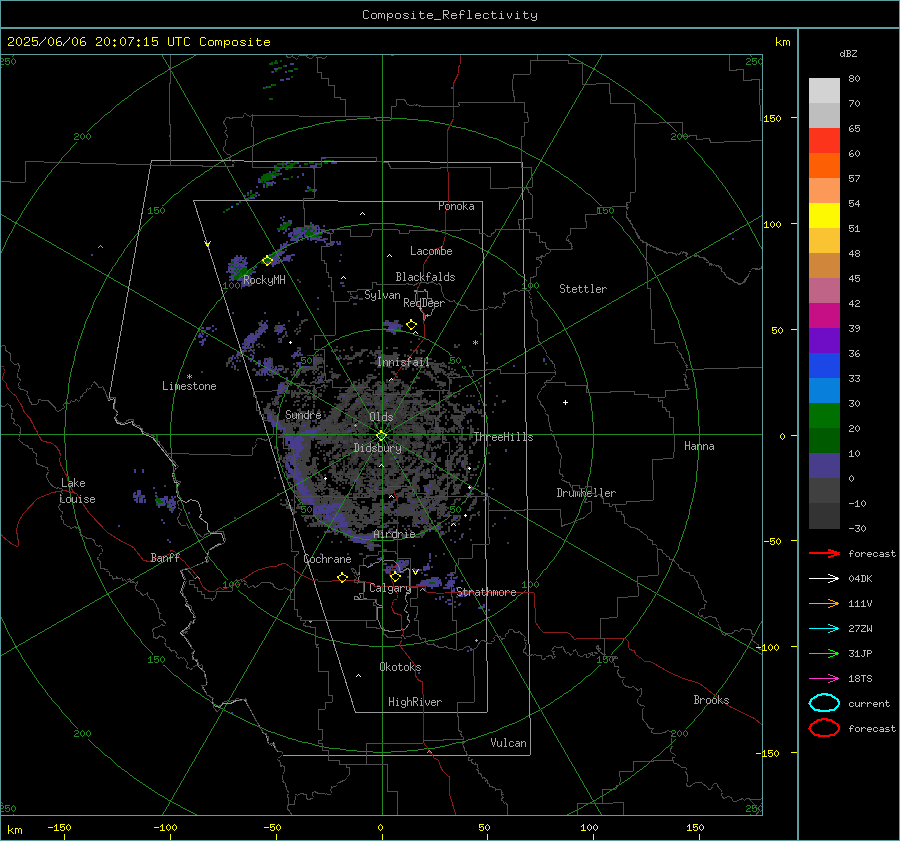Click the 'Okotoks' town label
Screen dimensions: 900x841
coord(400,667)
